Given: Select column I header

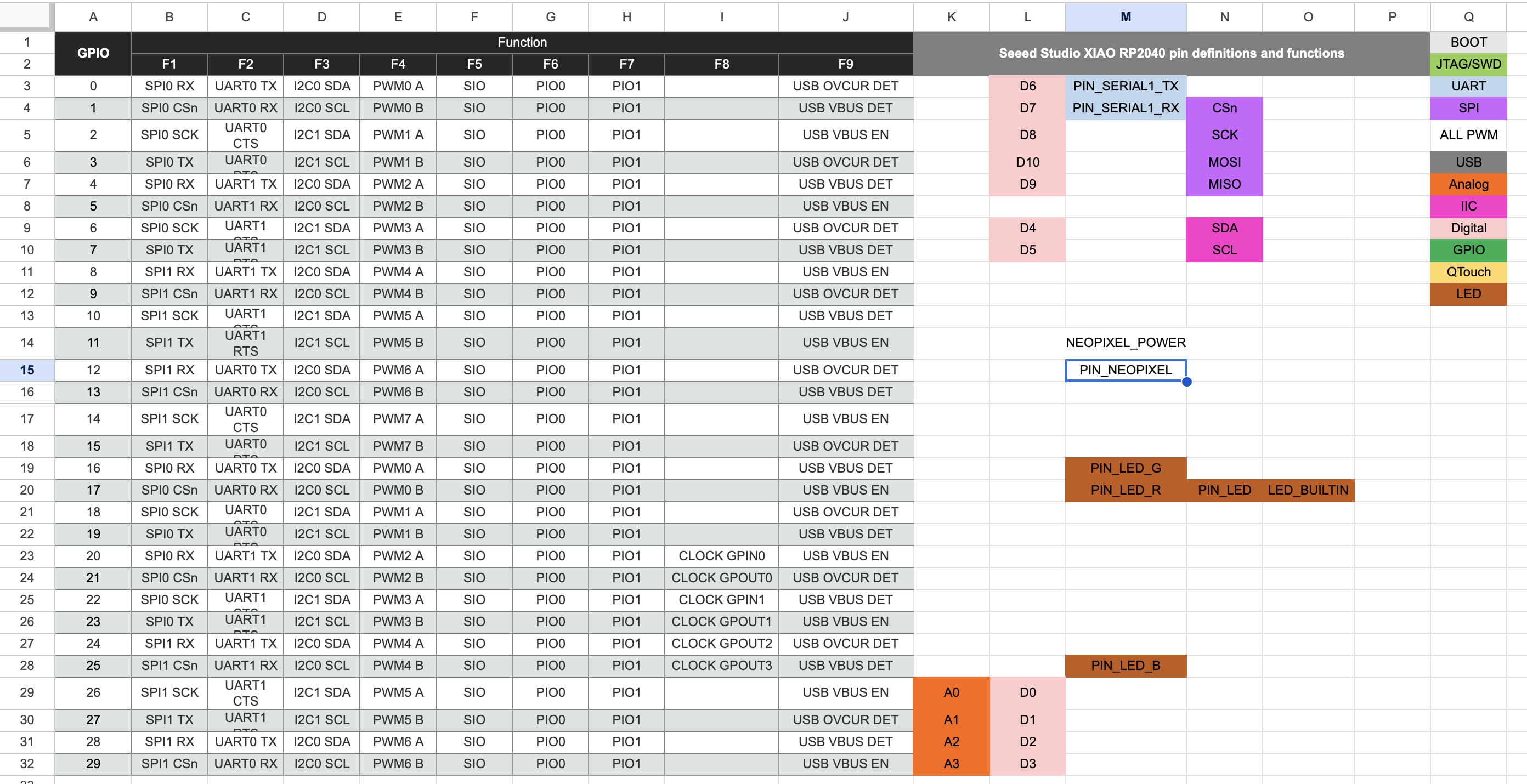Looking at the screenshot, I should [x=721, y=17].
